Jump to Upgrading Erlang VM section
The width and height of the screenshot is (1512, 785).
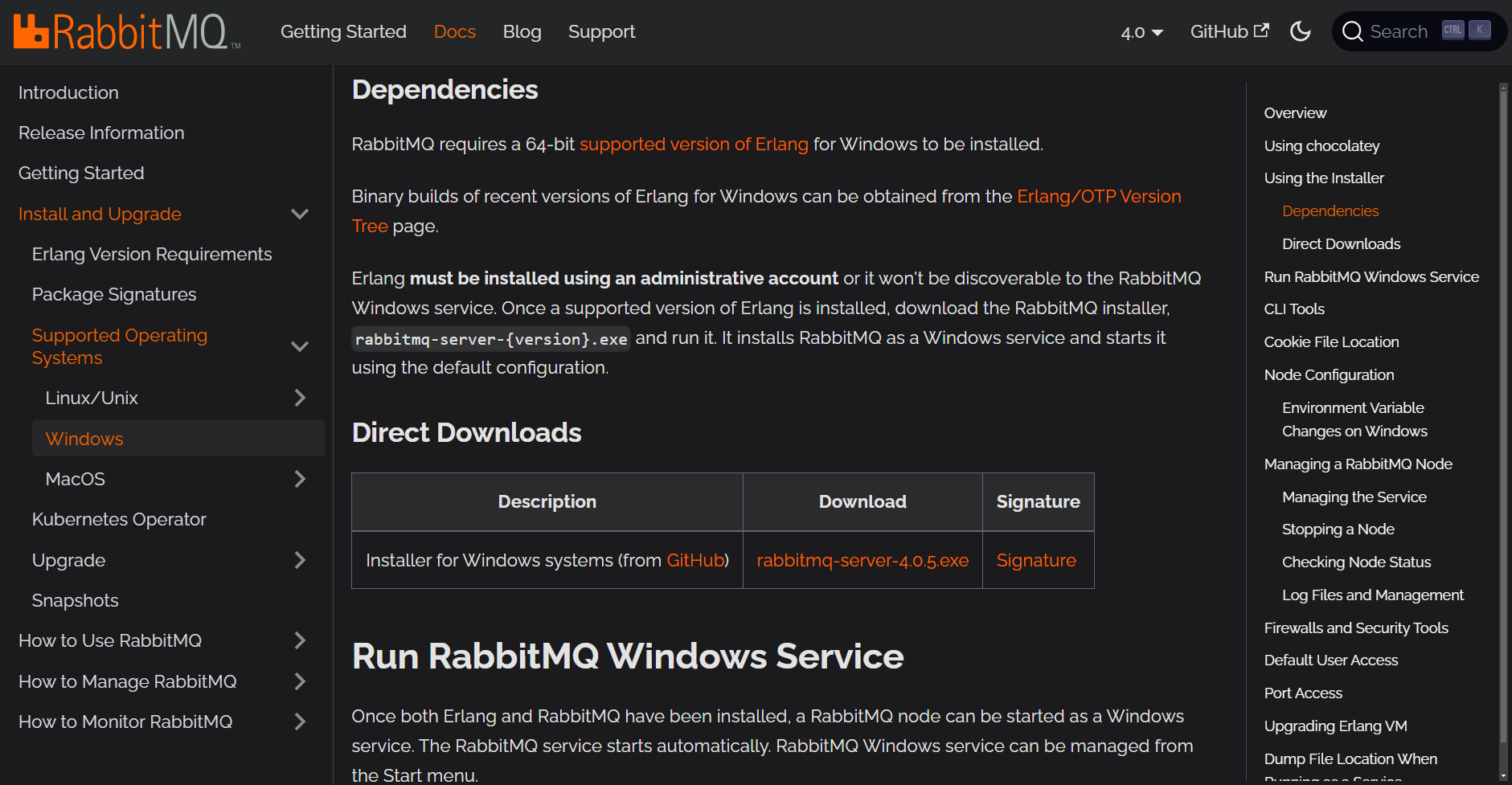[1335, 726]
